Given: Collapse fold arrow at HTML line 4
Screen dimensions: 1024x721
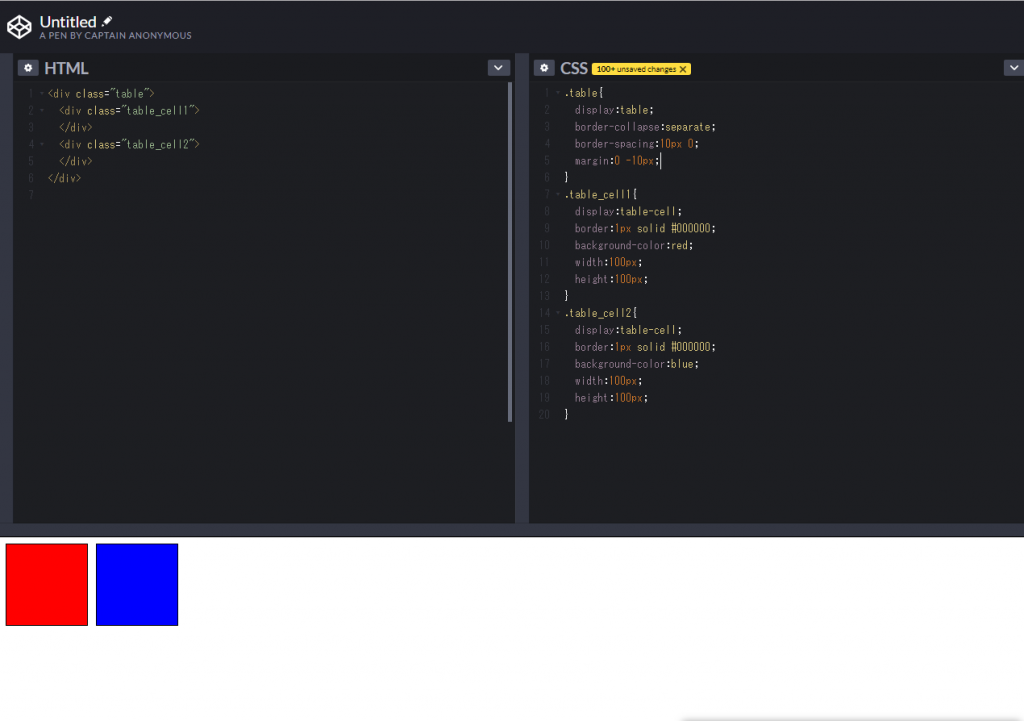Looking at the screenshot, I should pyautogui.click(x=42, y=144).
